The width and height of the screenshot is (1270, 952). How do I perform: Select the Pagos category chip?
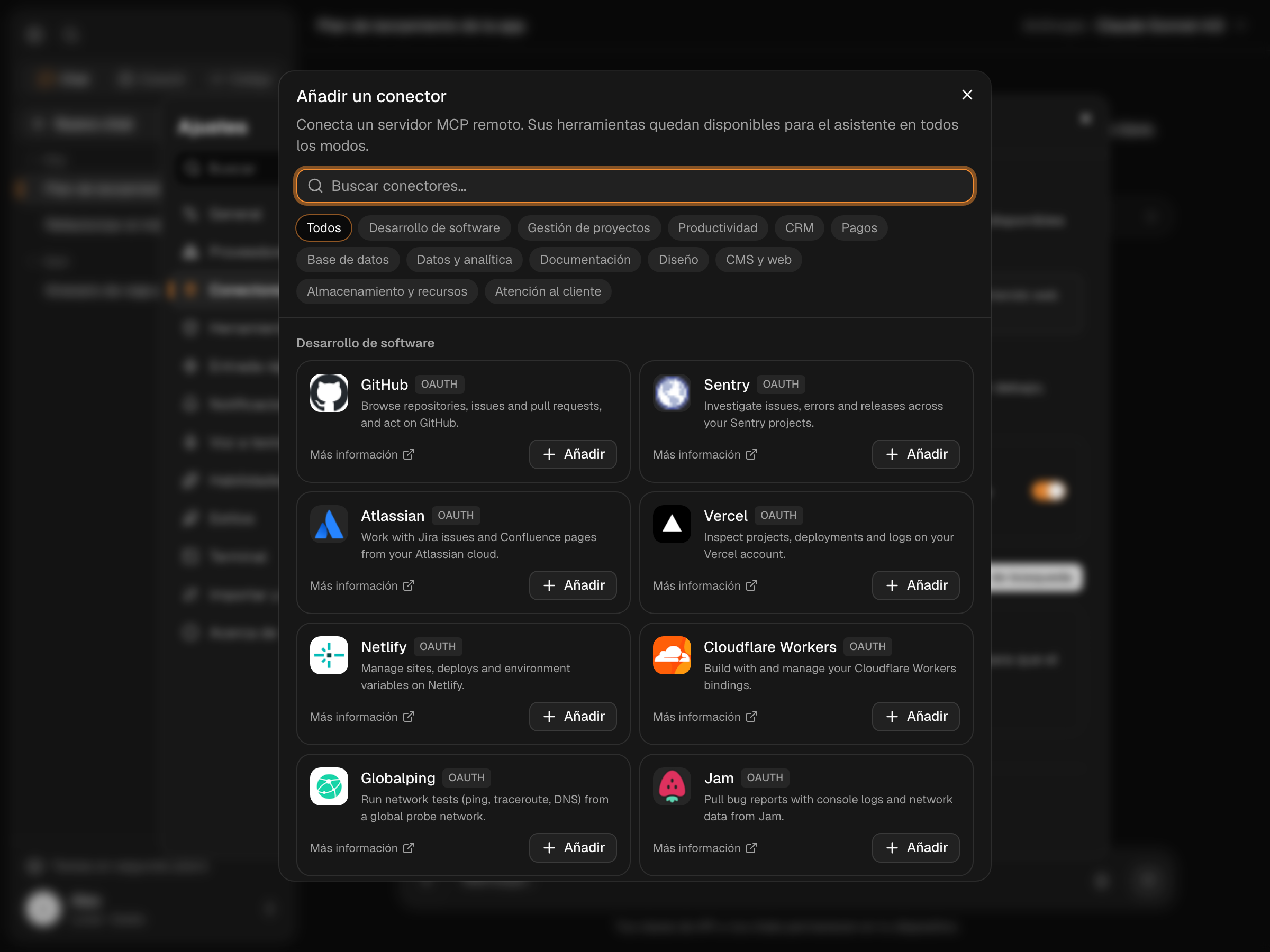pyautogui.click(x=859, y=228)
